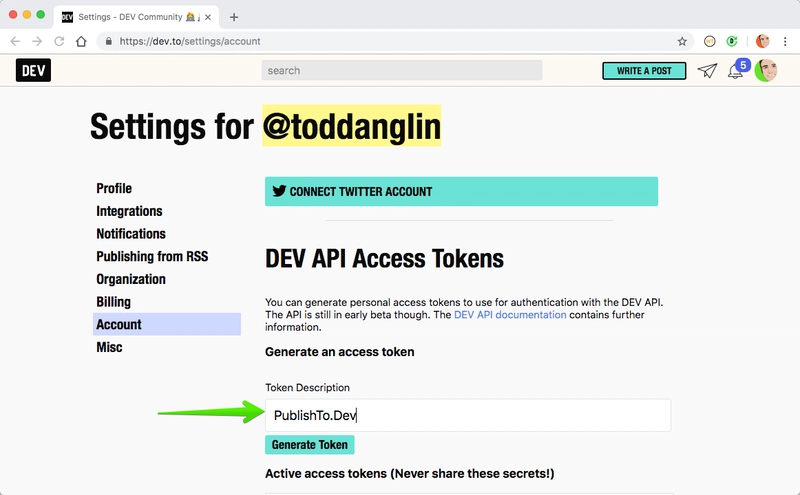Open the Notifications settings section
This screenshot has width=800, height=495.
(131, 234)
